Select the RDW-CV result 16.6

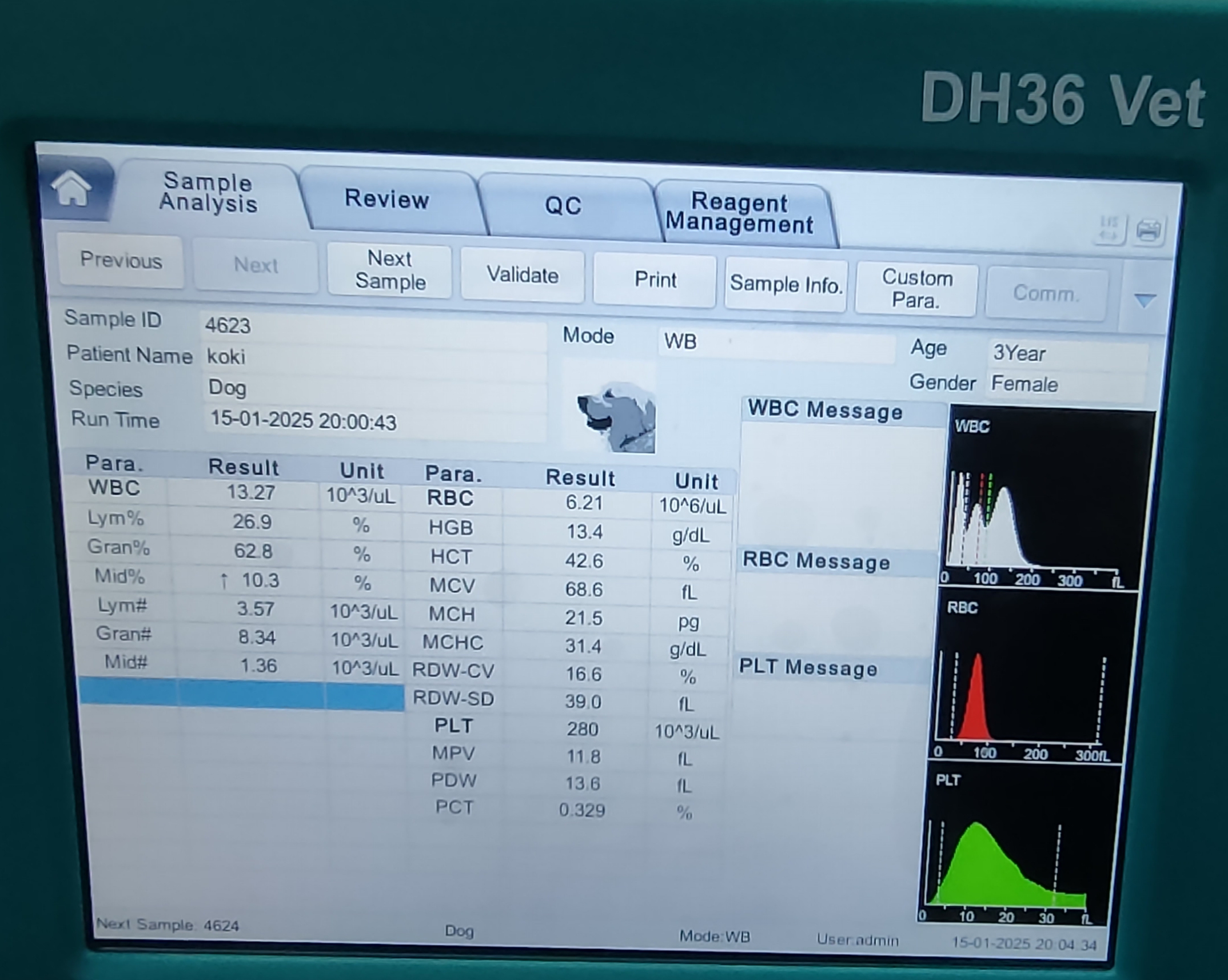point(583,674)
